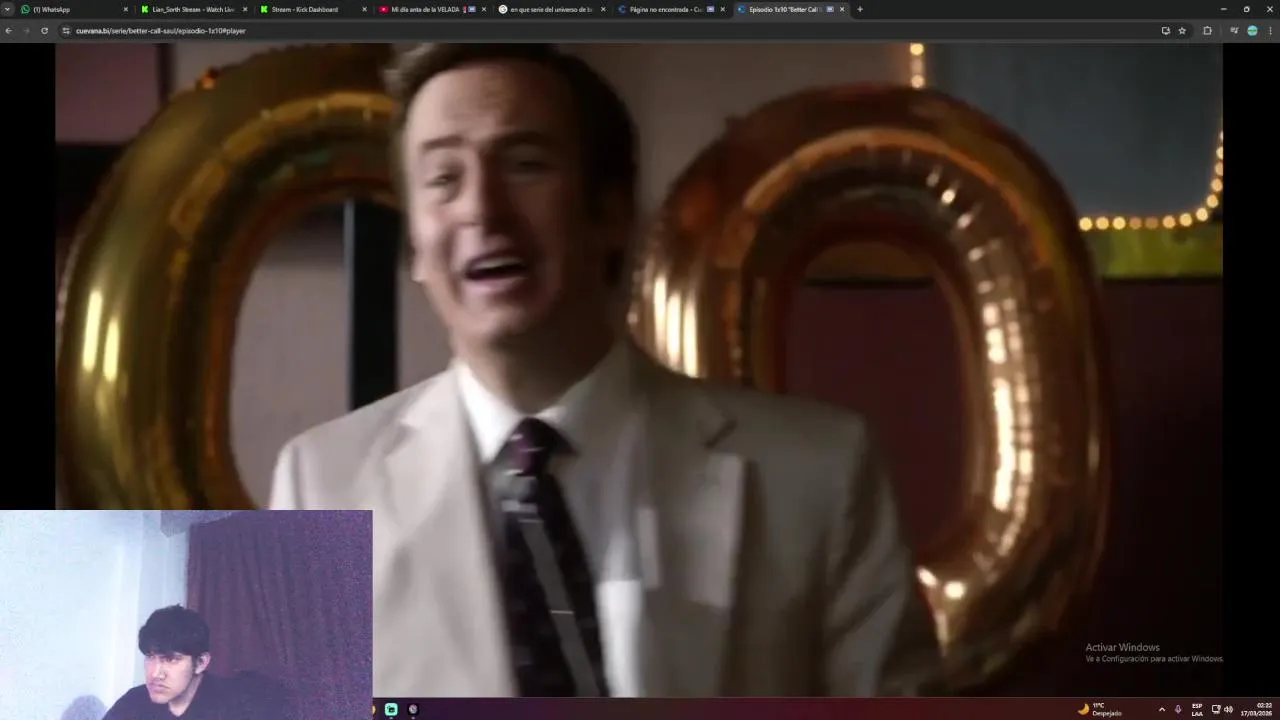The height and width of the screenshot is (720, 1280).
Task: Close the 'en que serie del universo' tab
Action: tap(603, 9)
